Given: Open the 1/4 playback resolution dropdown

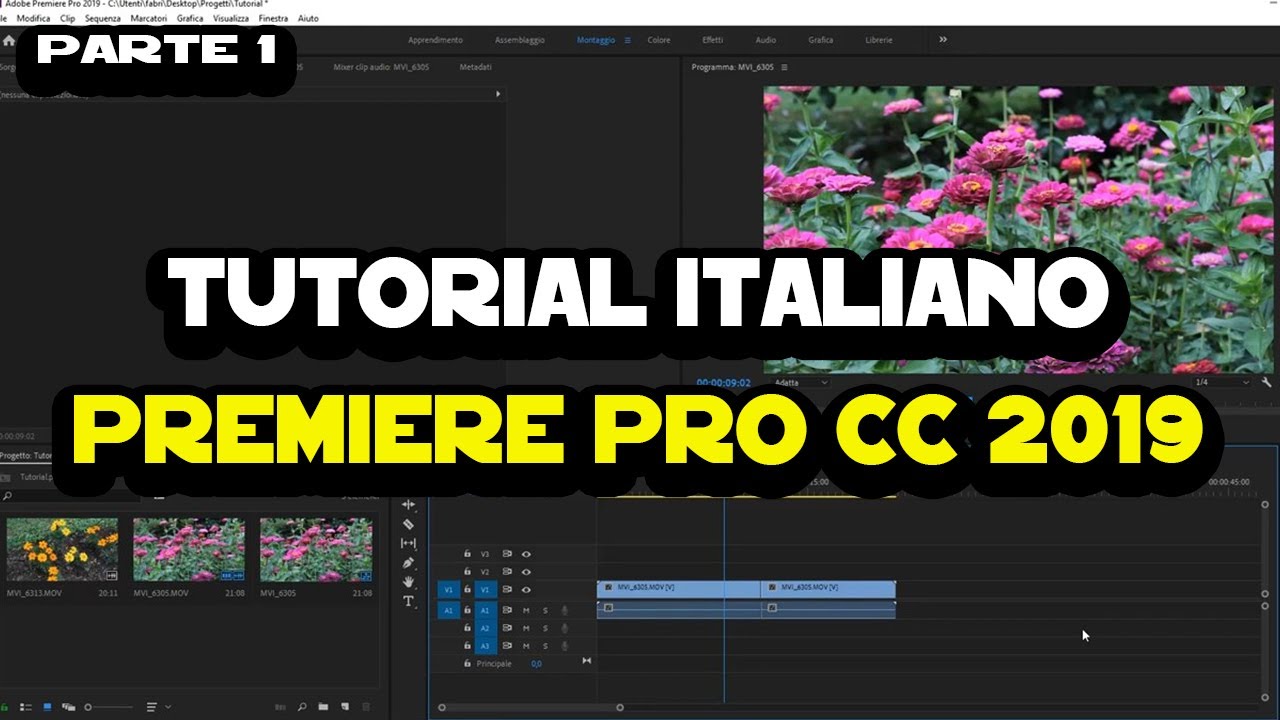Looking at the screenshot, I should [1222, 382].
